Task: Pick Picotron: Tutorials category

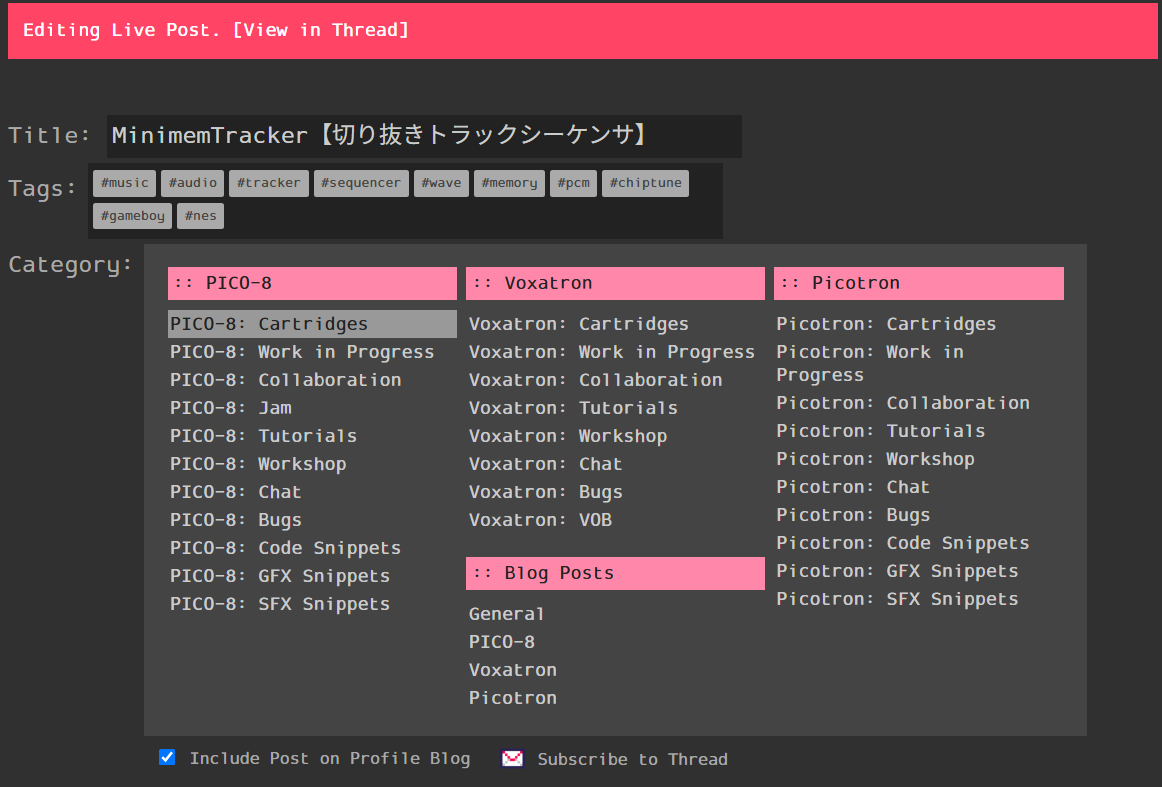Action: 881,431
